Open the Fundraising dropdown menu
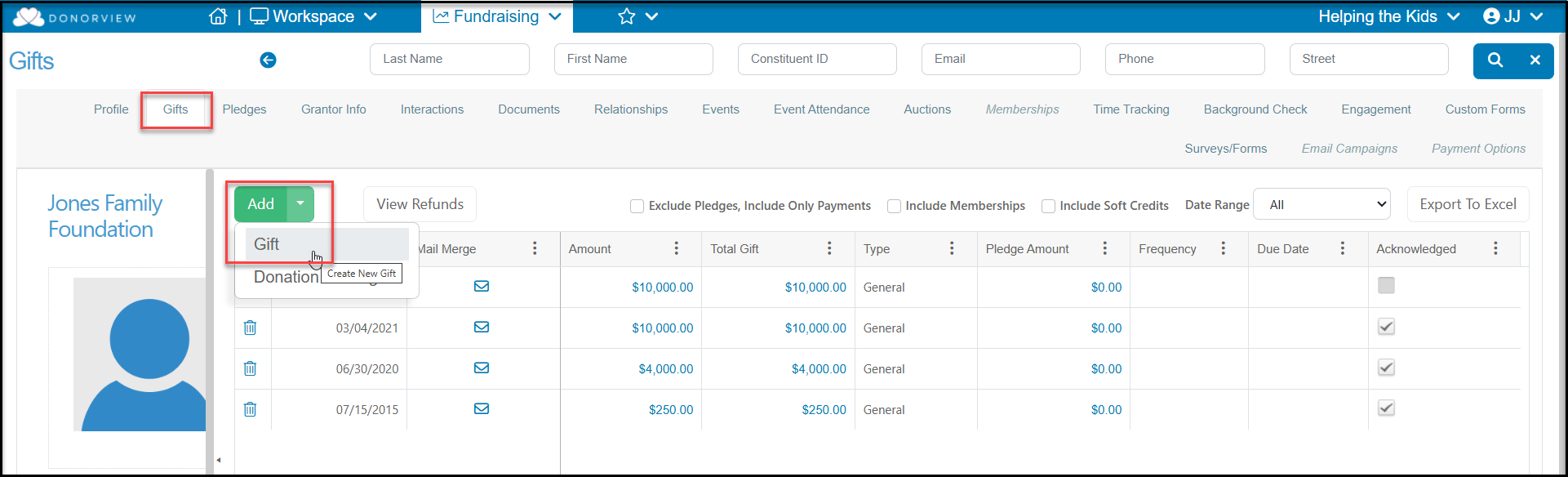Viewport: 1568px width, 477px height. tap(497, 16)
